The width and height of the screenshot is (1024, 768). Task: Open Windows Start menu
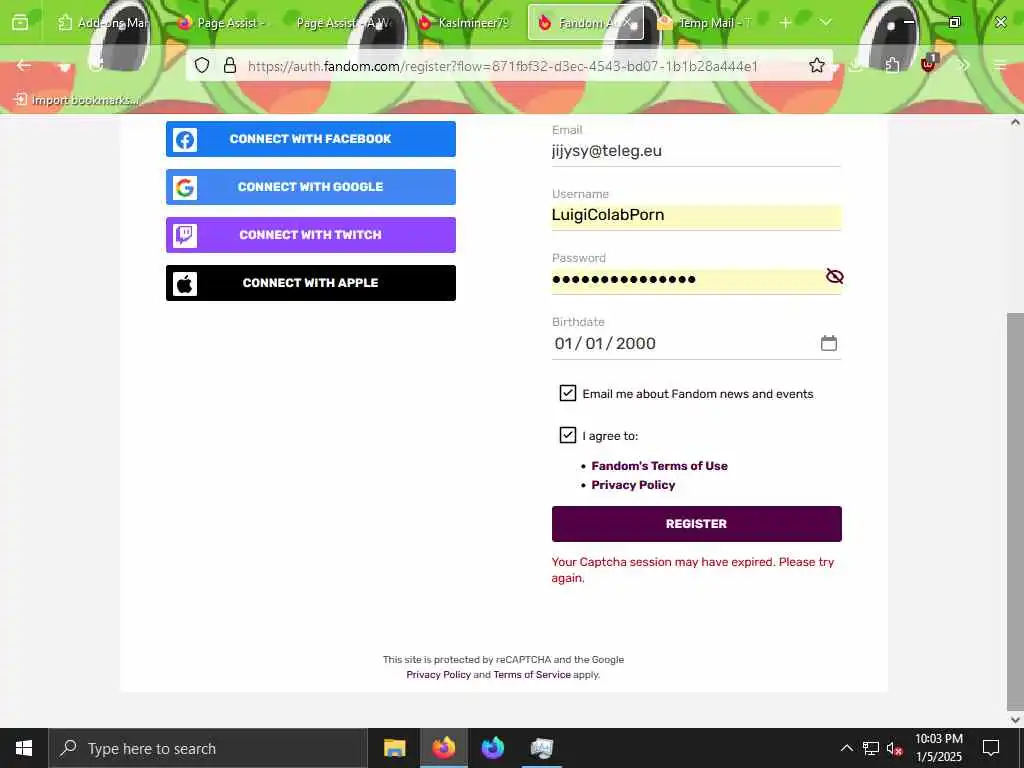24,748
